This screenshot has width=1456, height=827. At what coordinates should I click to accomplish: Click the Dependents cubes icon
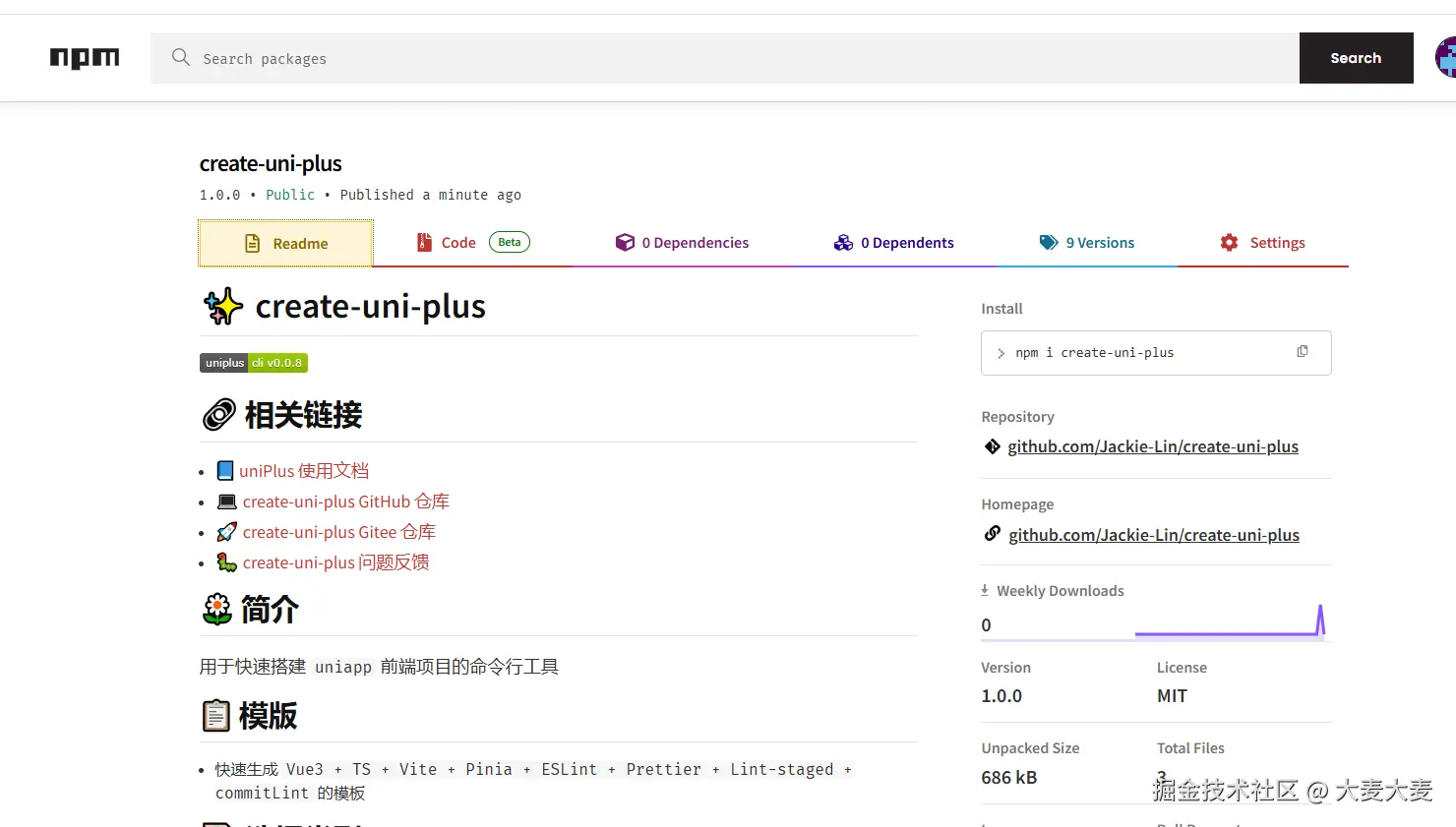843,242
